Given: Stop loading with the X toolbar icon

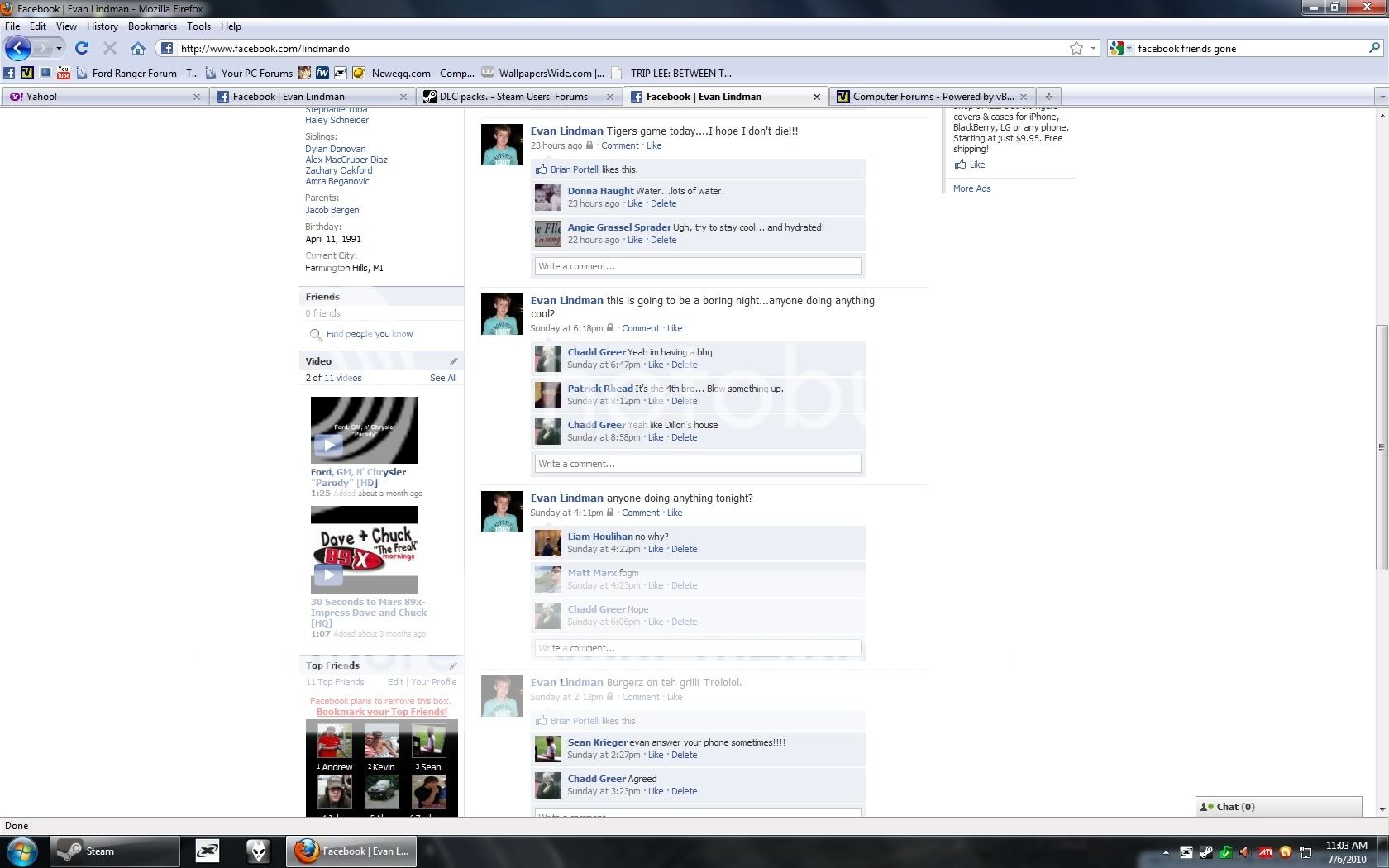Looking at the screenshot, I should click(x=109, y=48).
